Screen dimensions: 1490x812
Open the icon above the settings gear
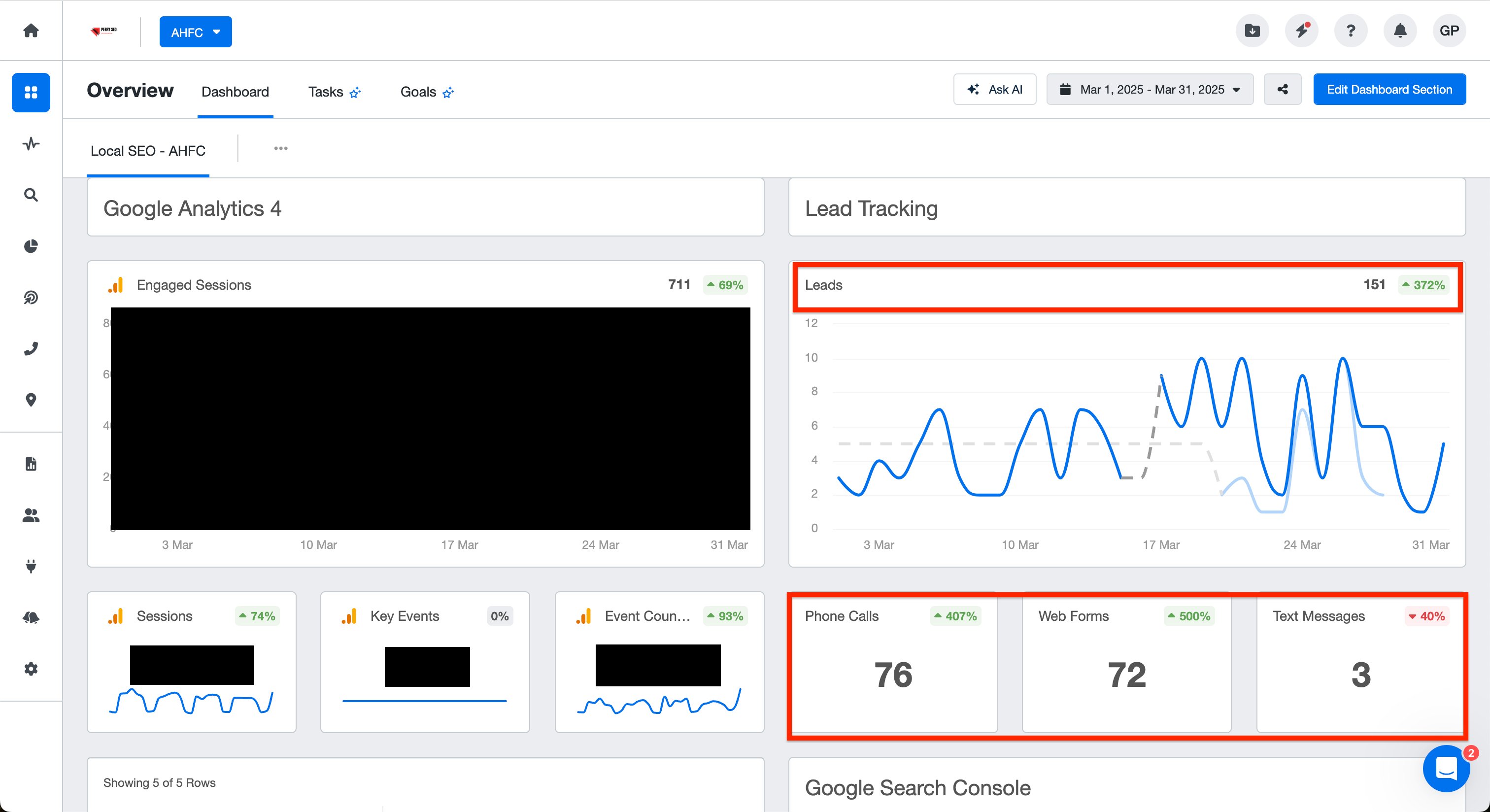click(x=31, y=618)
